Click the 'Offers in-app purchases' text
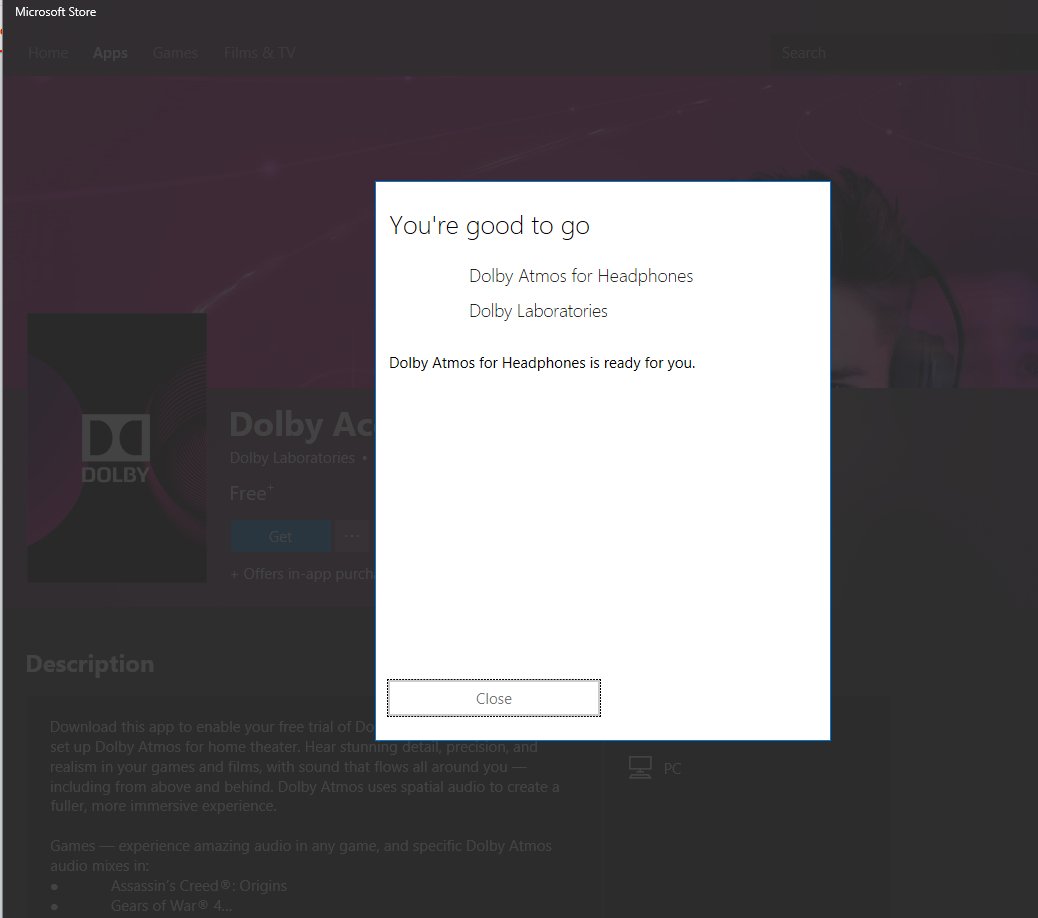The width and height of the screenshot is (1038, 918). point(302,574)
